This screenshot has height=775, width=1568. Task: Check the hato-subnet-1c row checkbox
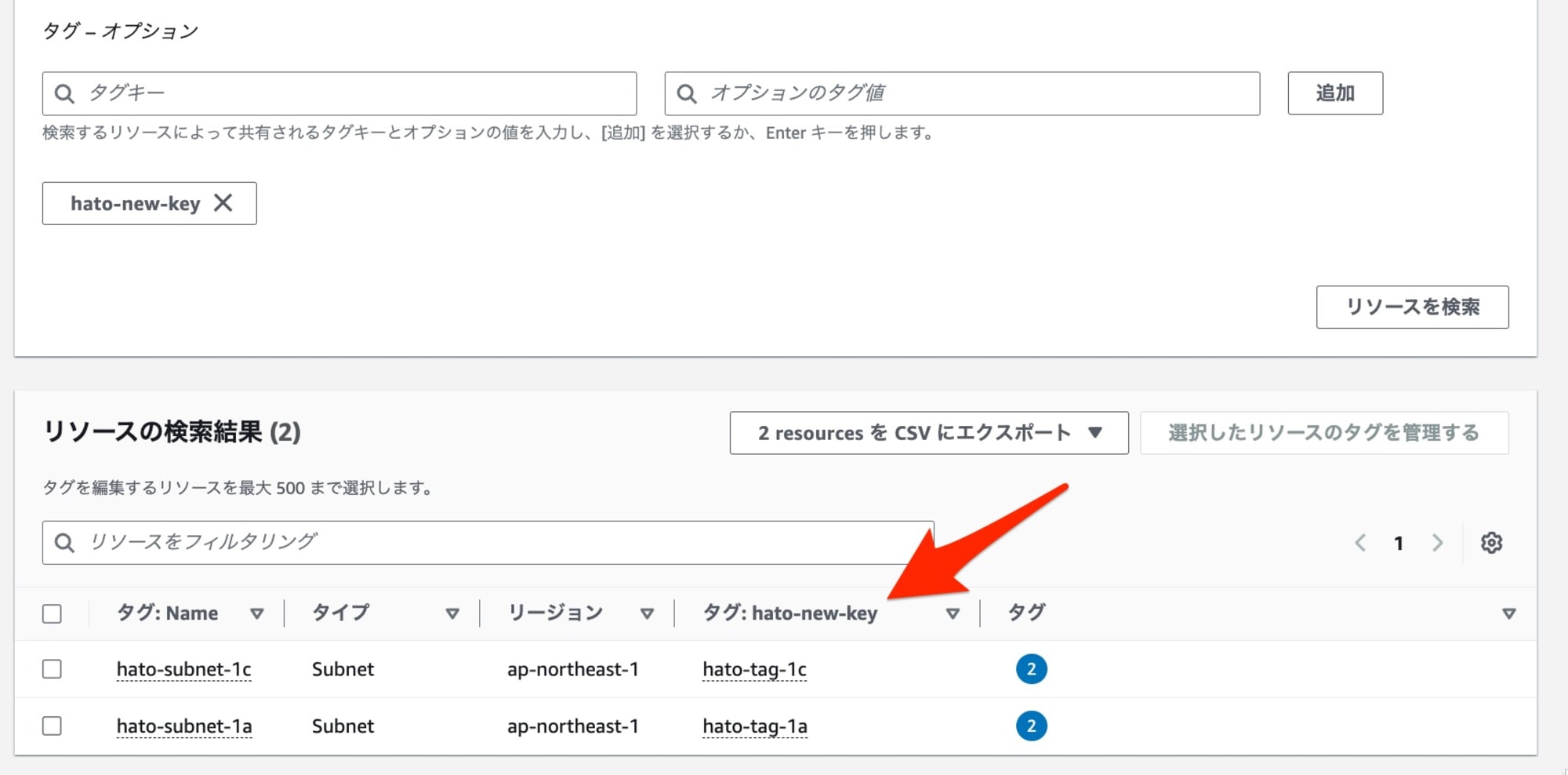tap(52, 669)
